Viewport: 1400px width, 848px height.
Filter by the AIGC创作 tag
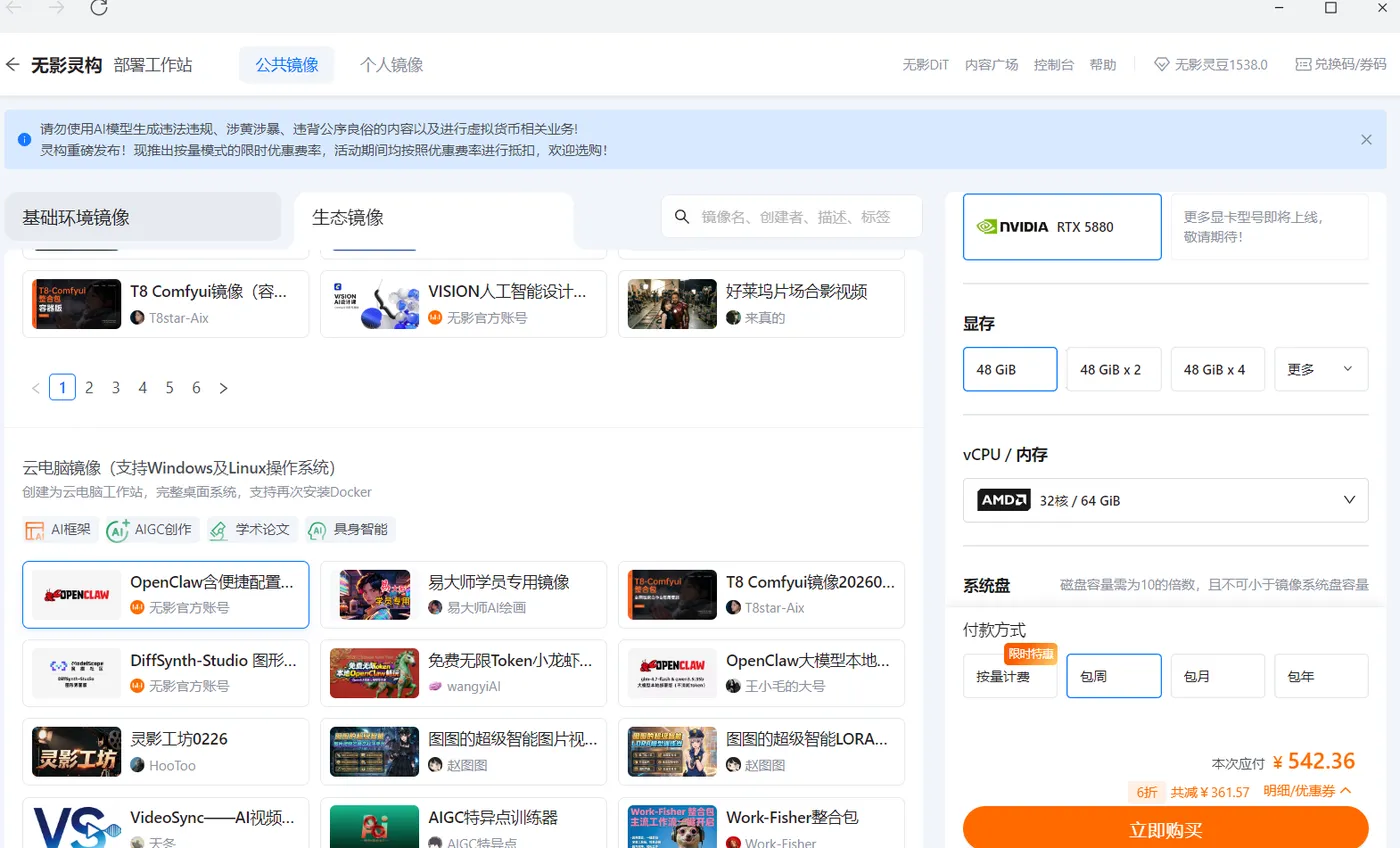(x=153, y=530)
